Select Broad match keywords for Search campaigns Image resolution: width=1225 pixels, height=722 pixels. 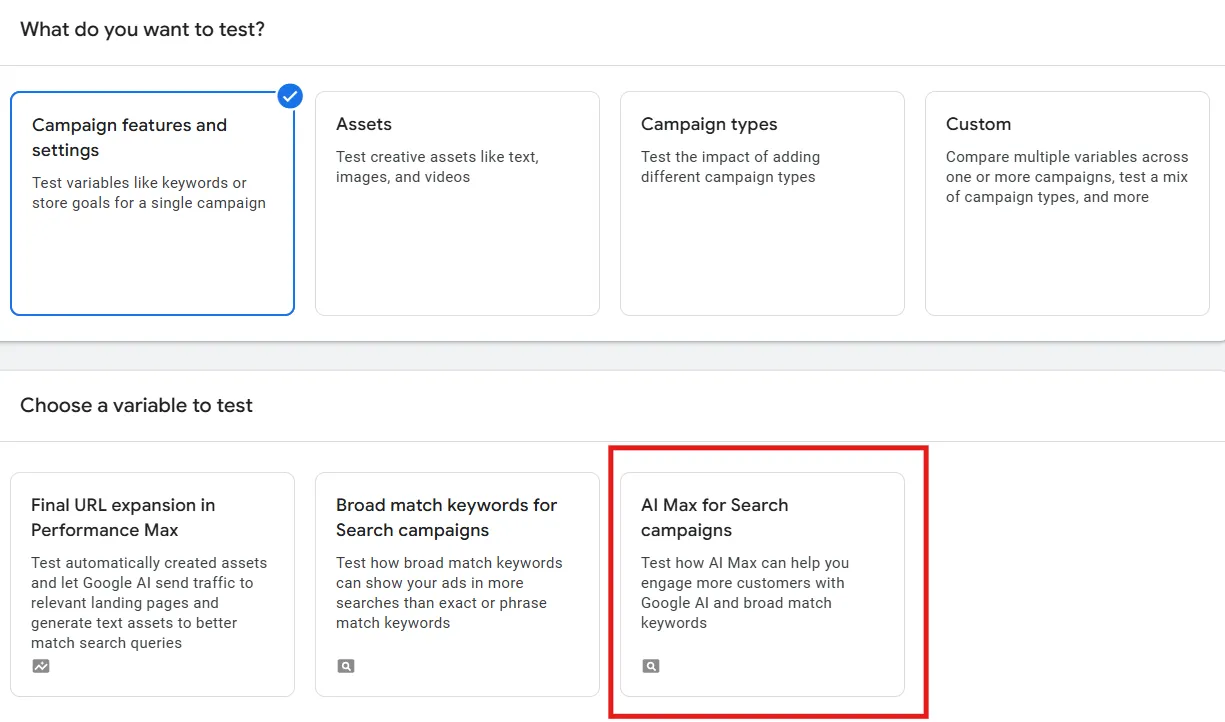click(x=457, y=584)
